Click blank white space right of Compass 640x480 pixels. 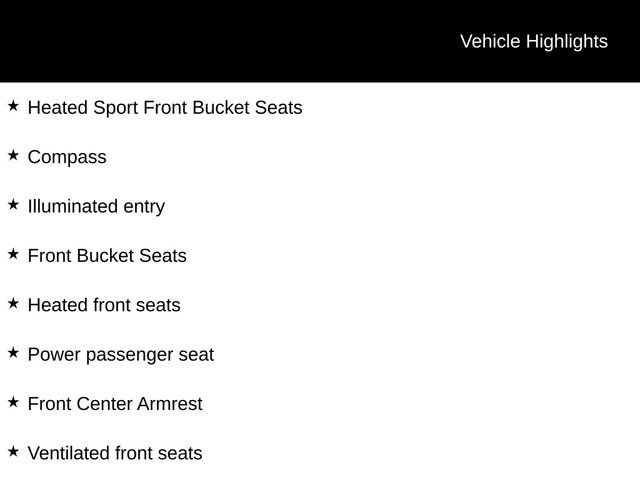(x=400, y=157)
